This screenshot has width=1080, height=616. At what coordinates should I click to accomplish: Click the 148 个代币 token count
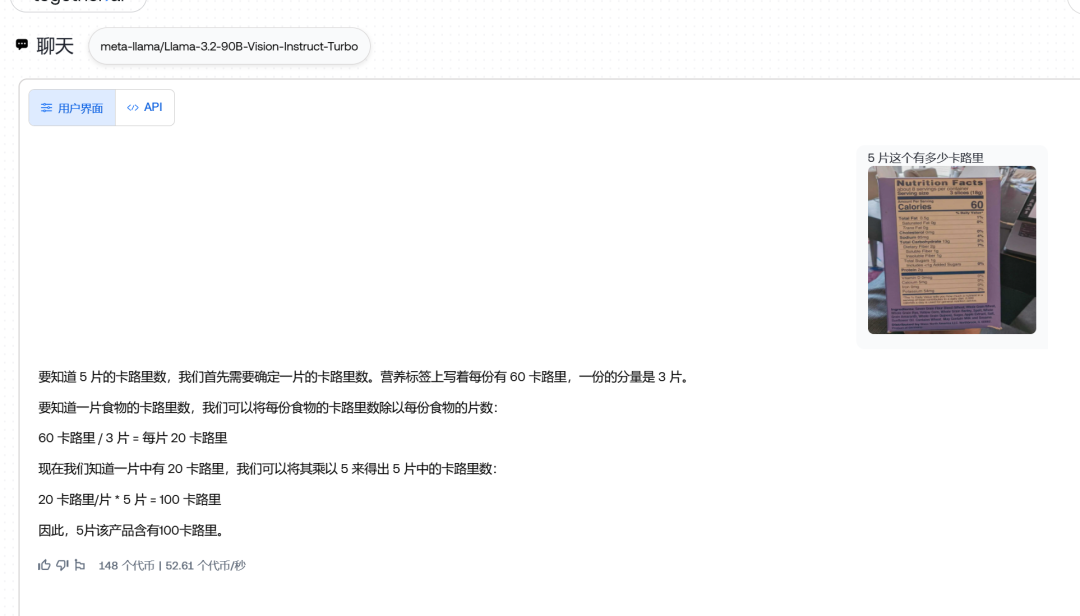click(x=127, y=566)
